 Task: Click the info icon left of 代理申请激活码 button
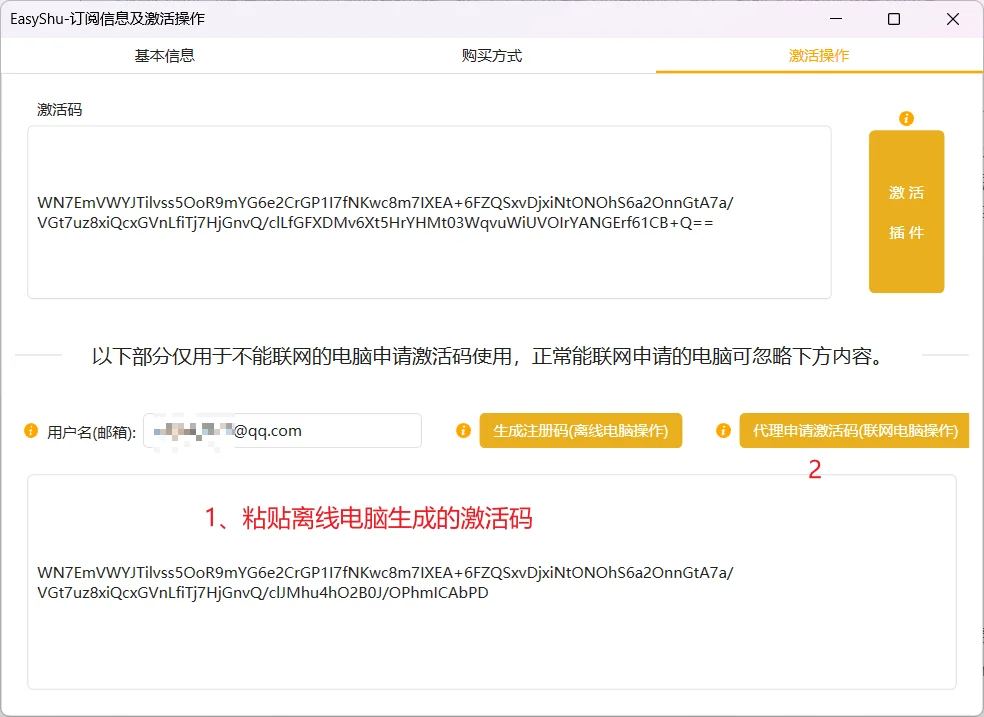tap(723, 431)
